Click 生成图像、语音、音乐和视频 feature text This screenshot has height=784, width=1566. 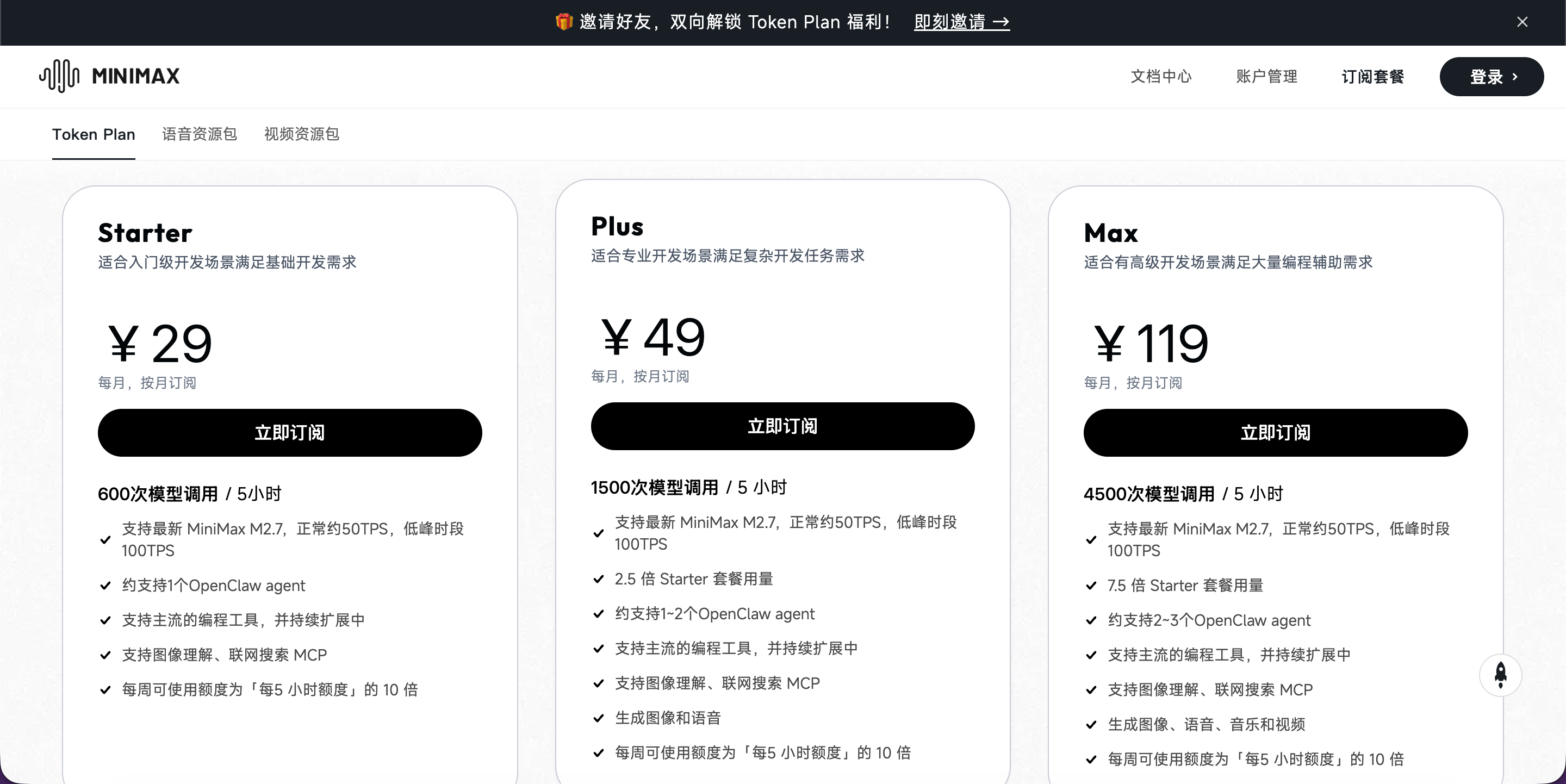[x=1206, y=724]
